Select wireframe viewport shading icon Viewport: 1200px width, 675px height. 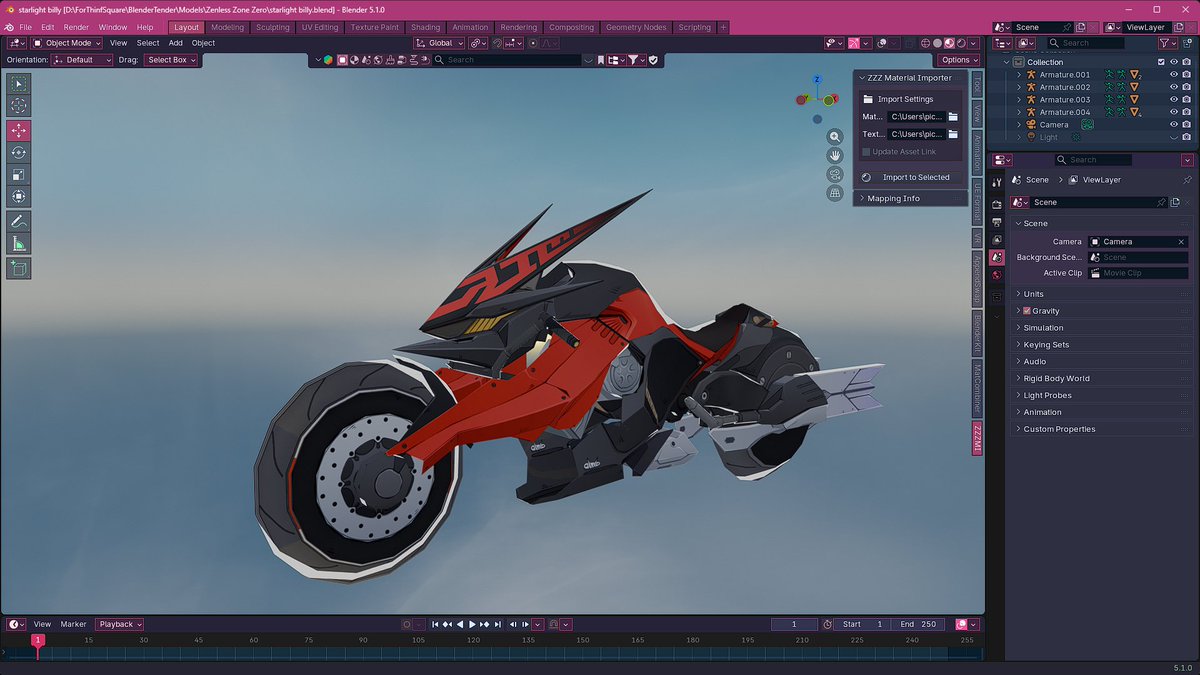coord(925,44)
